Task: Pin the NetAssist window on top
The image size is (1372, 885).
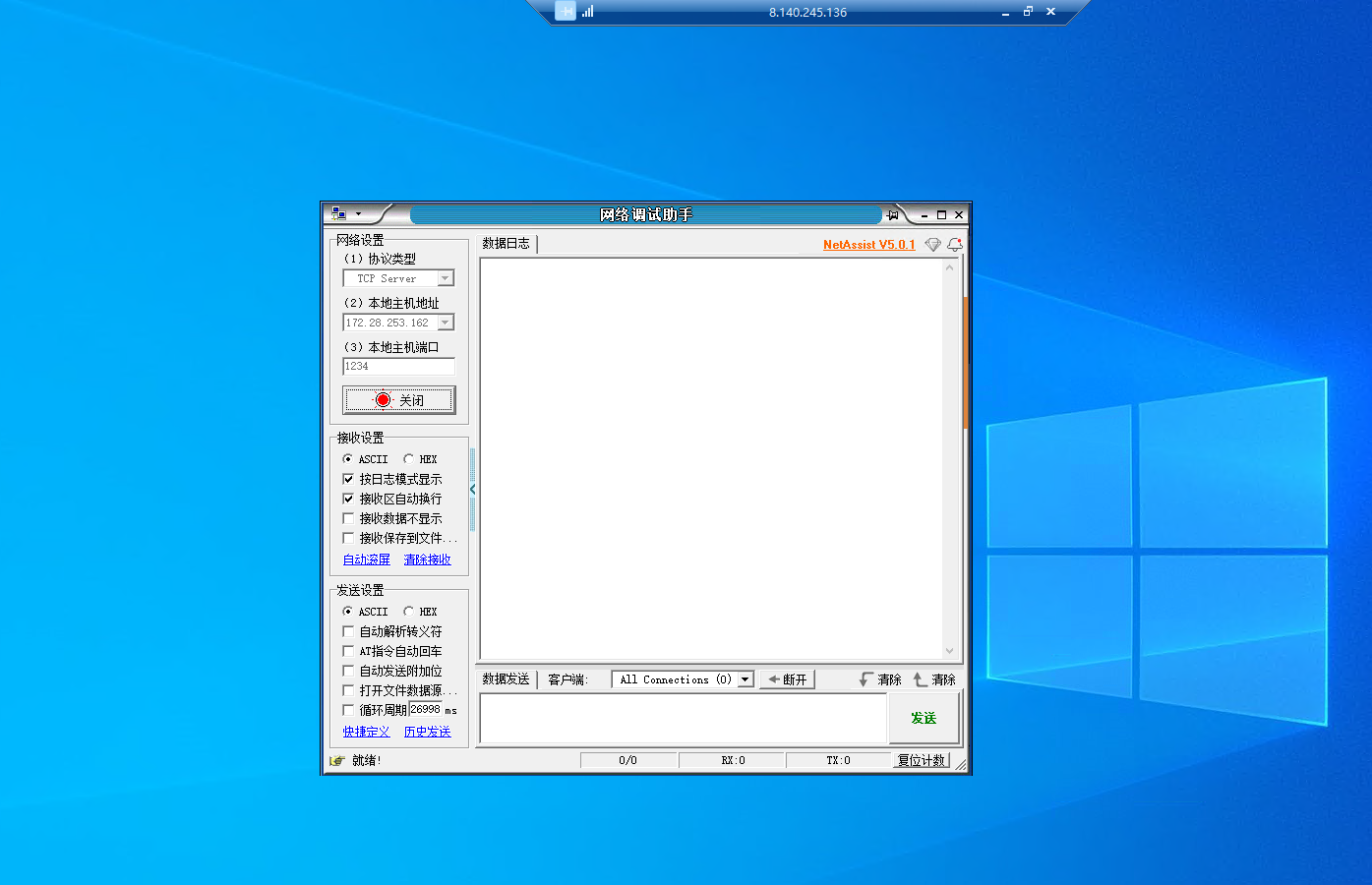Action: [x=893, y=214]
